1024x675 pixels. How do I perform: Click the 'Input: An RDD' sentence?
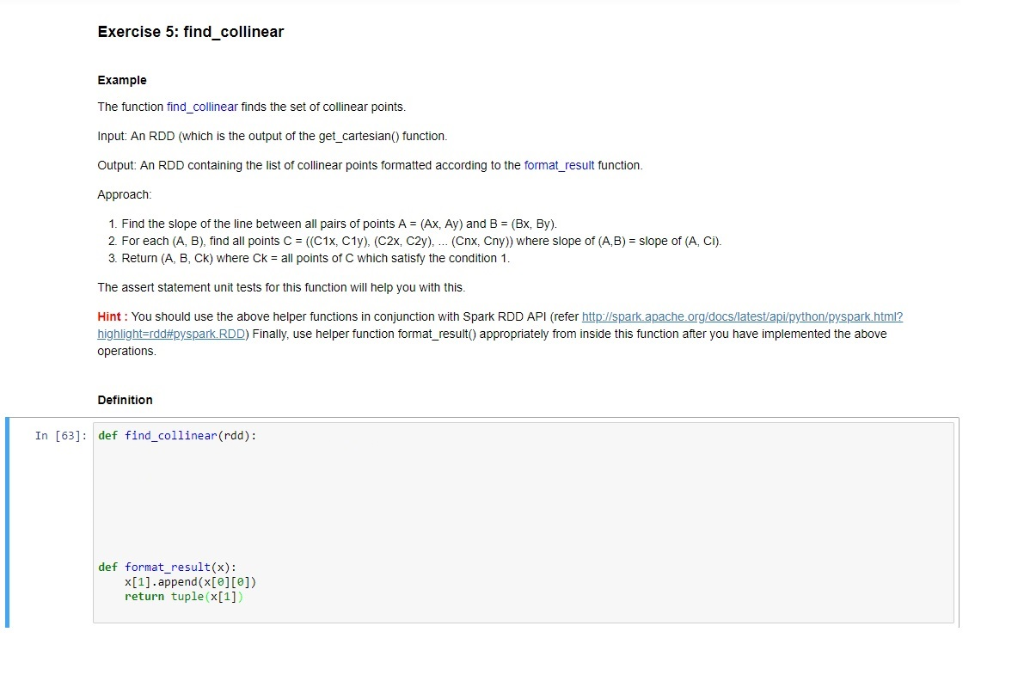tap(272, 136)
